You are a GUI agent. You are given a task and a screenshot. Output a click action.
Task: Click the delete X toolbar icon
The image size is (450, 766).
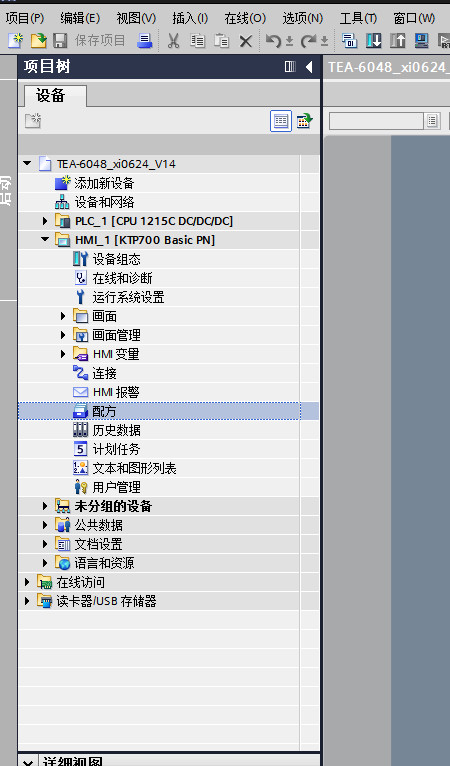tap(246, 42)
